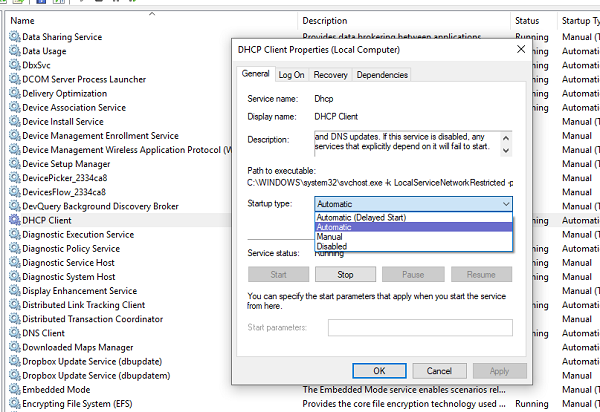Open the Startup type combo box

point(413,204)
